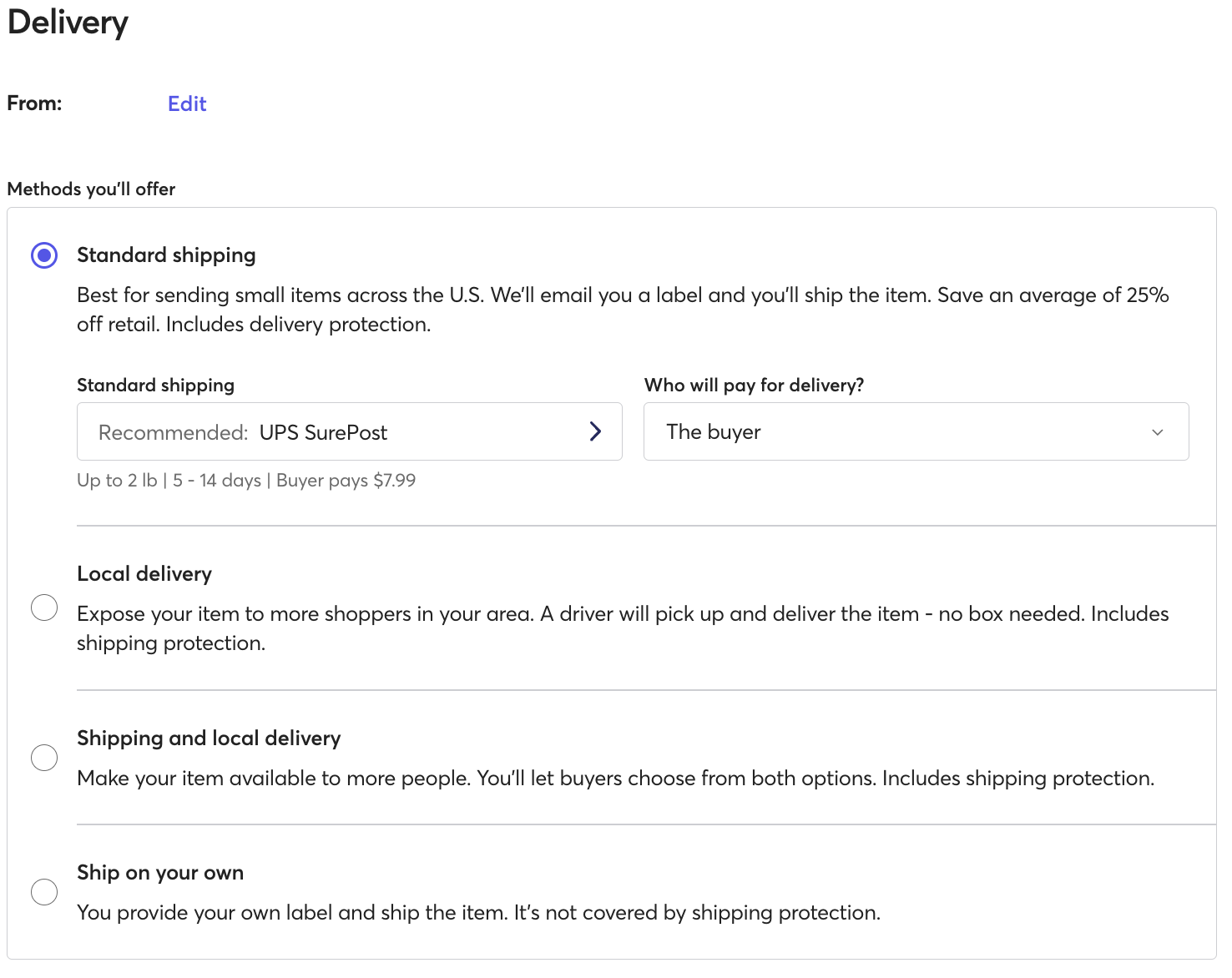This screenshot has width=1232, height=978.
Task: Open the Who will pay for delivery dropdown
Action: click(915, 431)
